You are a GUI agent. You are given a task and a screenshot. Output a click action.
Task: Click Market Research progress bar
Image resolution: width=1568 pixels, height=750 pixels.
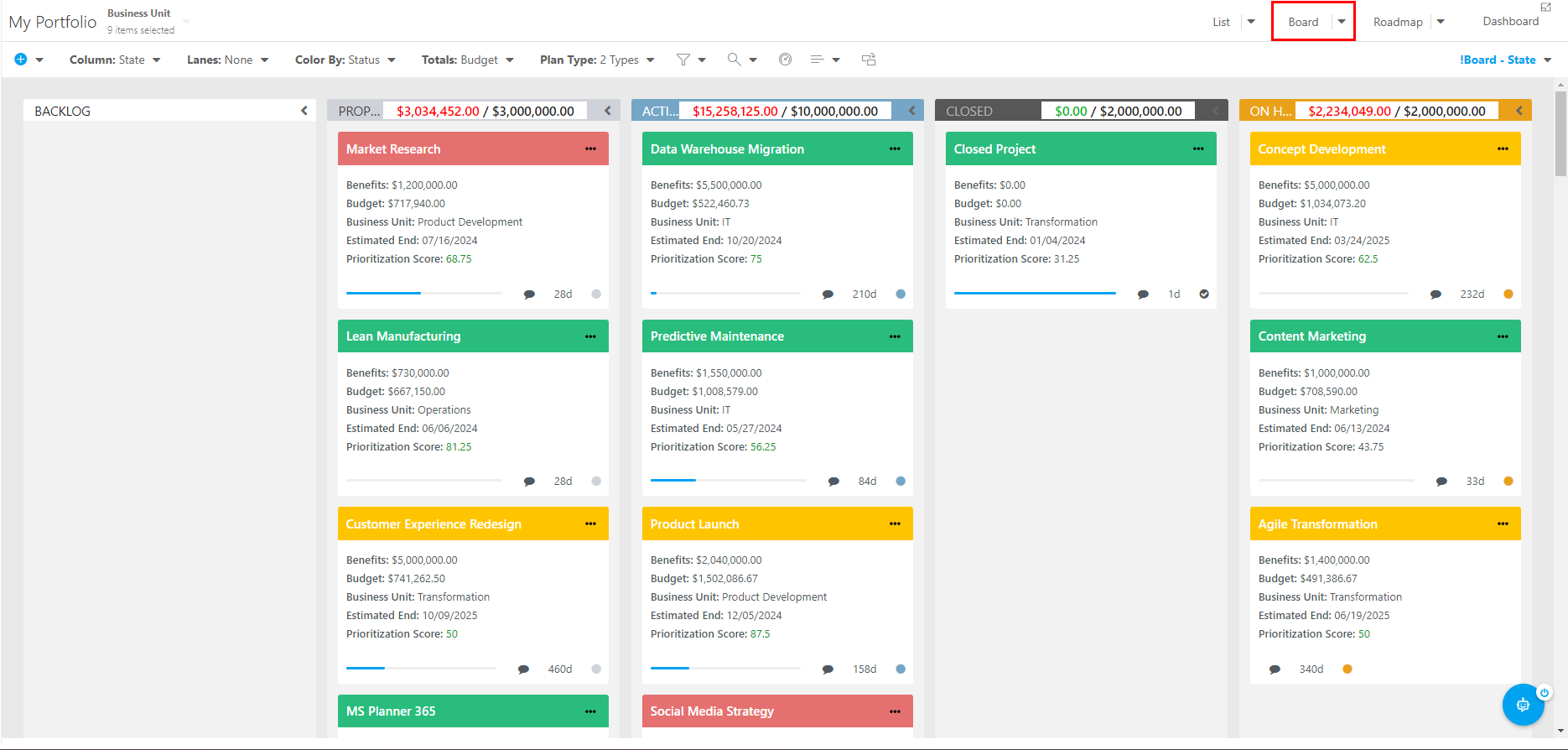click(423, 294)
